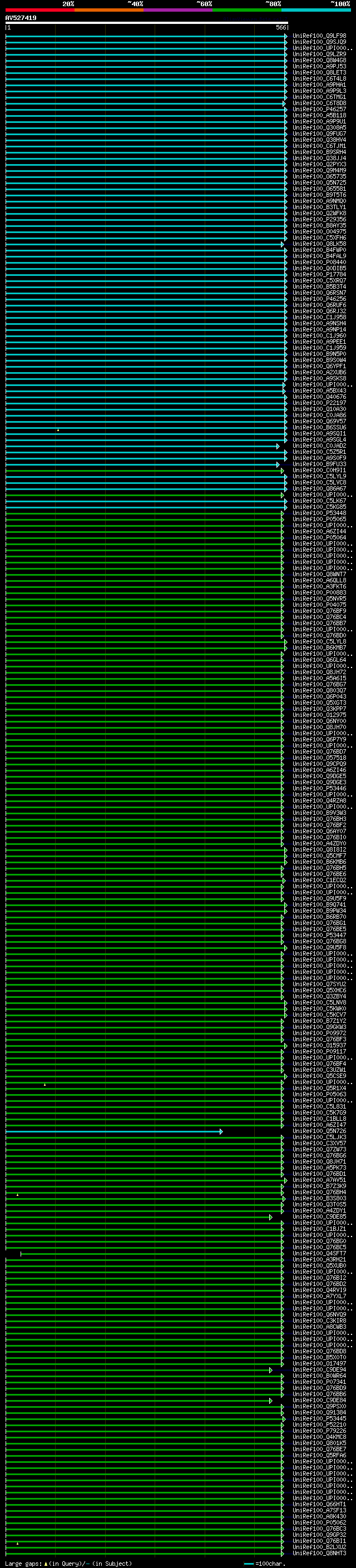The width and height of the screenshot is (356, 1568).
Task: Click UniRef100_C5LYL9 hit label
Action: 319,477
